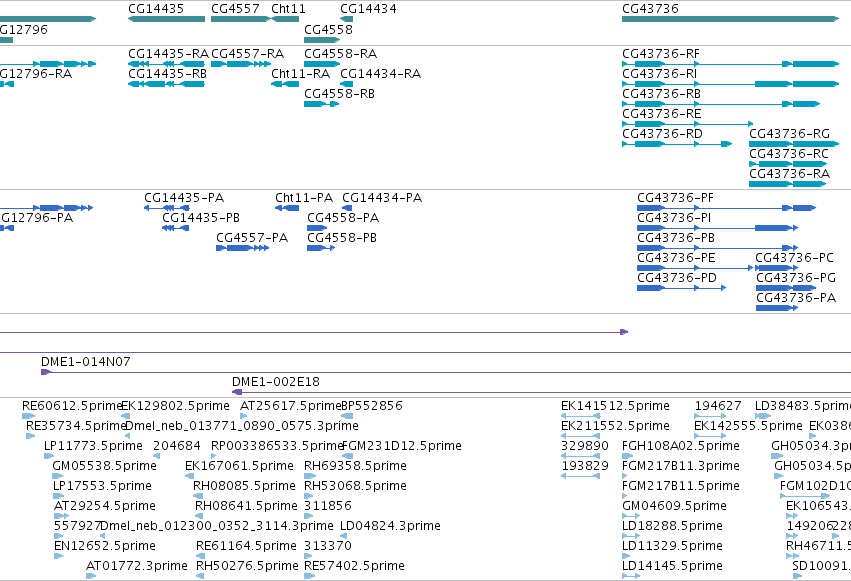851x581 pixels.
Task: Click EST RH69358.5prime
Action: (355, 466)
